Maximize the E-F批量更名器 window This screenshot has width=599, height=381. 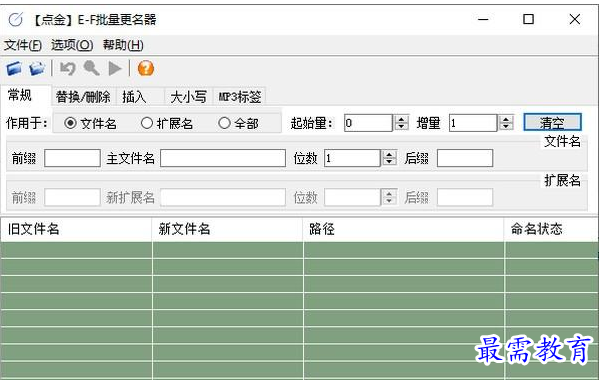tap(528, 19)
